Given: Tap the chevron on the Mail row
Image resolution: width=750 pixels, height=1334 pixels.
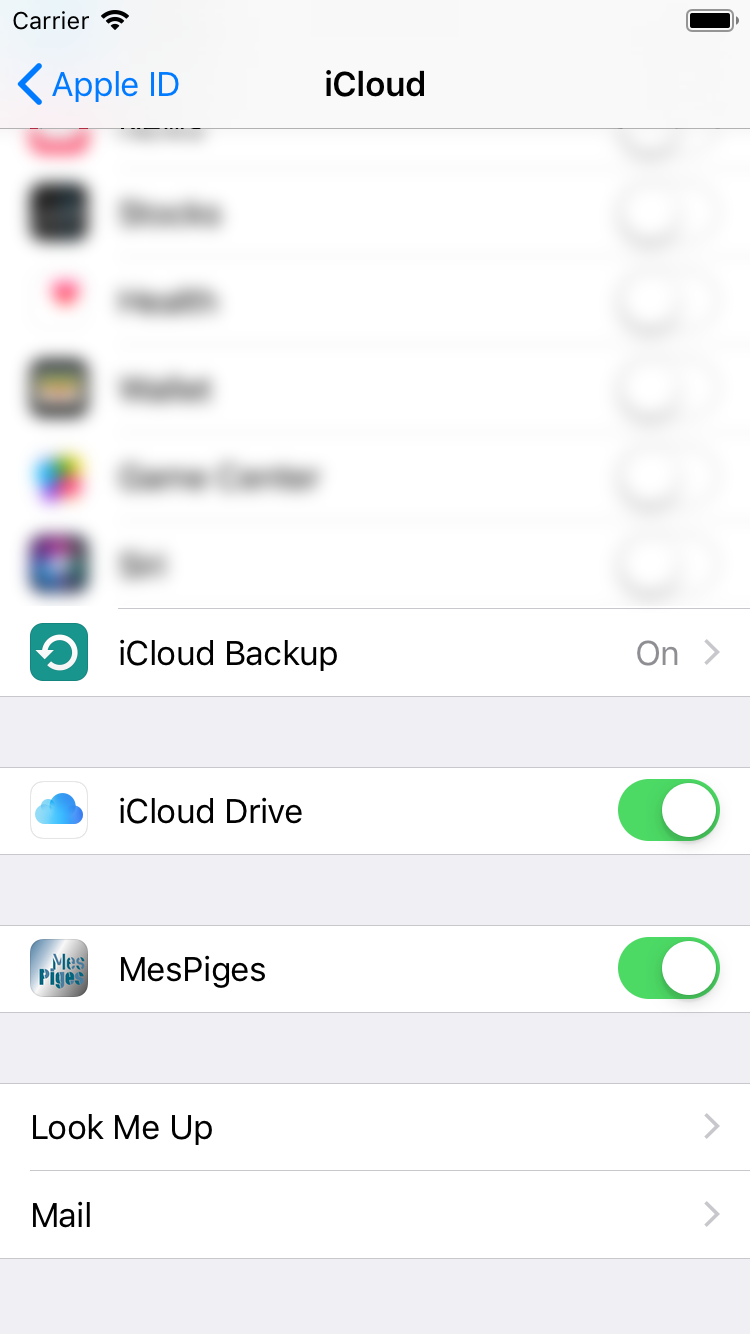Looking at the screenshot, I should click(712, 1215).
